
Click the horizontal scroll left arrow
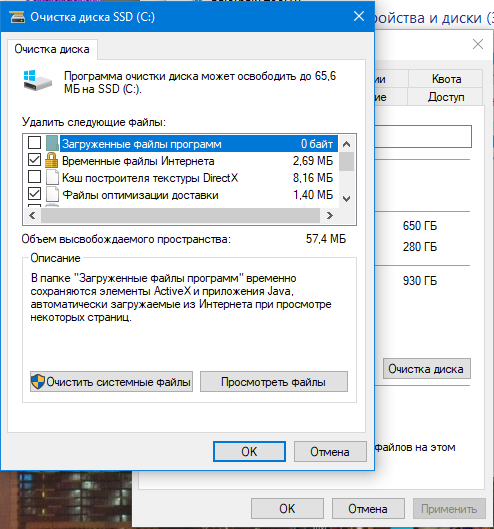pos(32,215)
